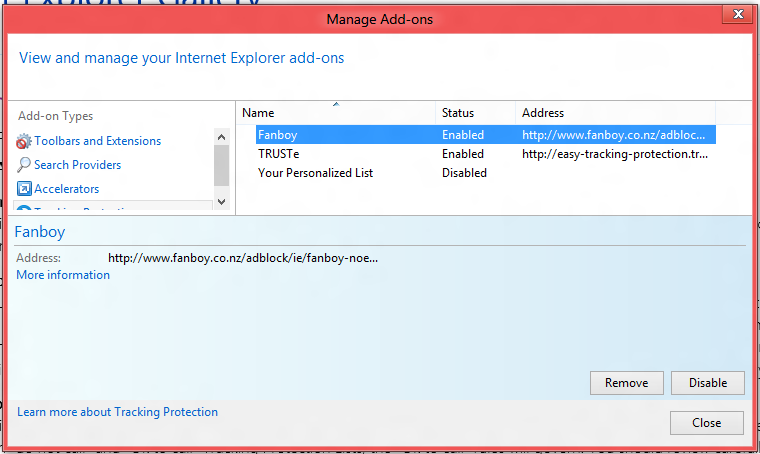
Task: Click the Fanboy heading in details pane
Action: coord(40,232)
